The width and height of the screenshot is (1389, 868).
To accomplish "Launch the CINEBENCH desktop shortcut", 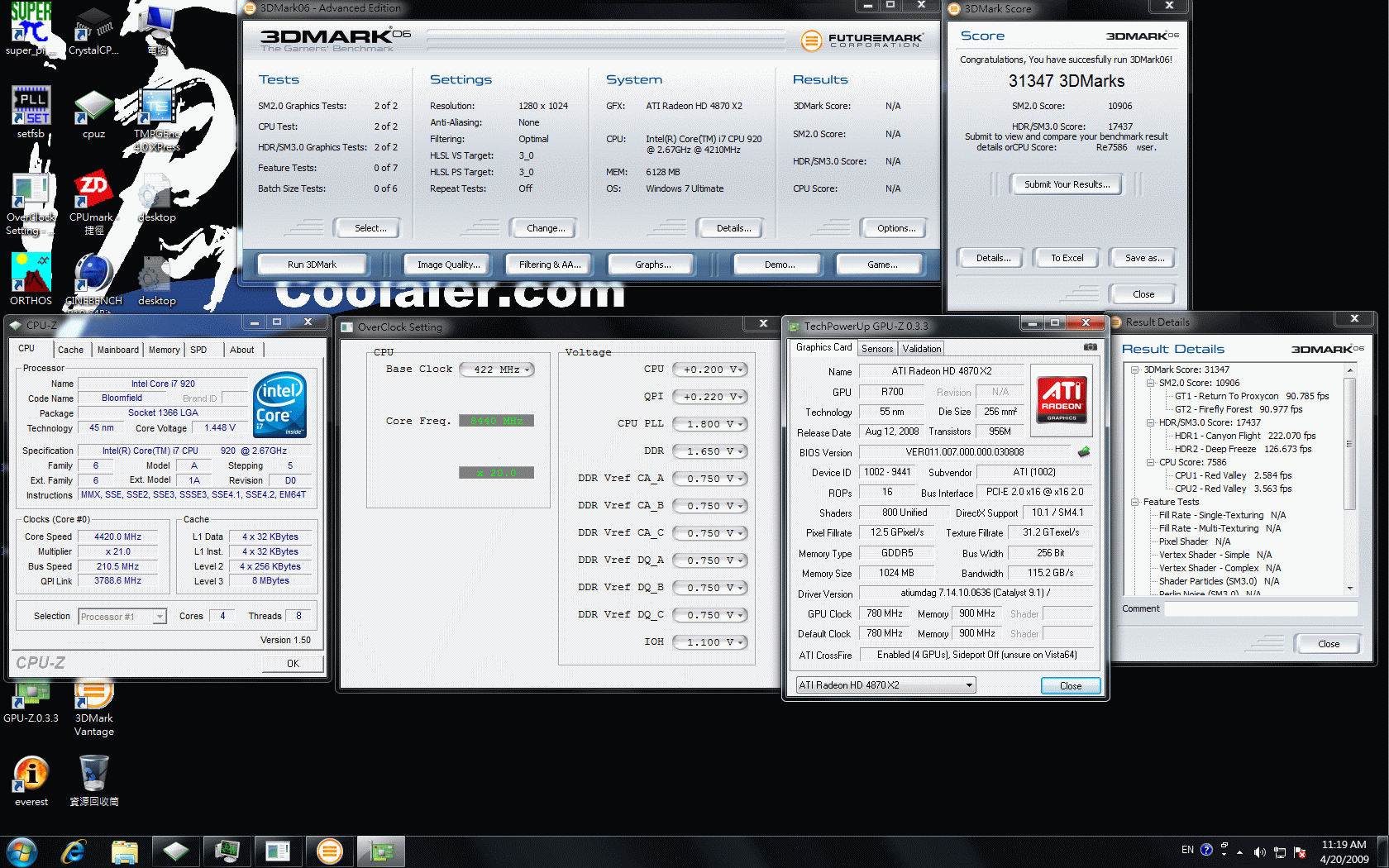I will click(93, 281).
